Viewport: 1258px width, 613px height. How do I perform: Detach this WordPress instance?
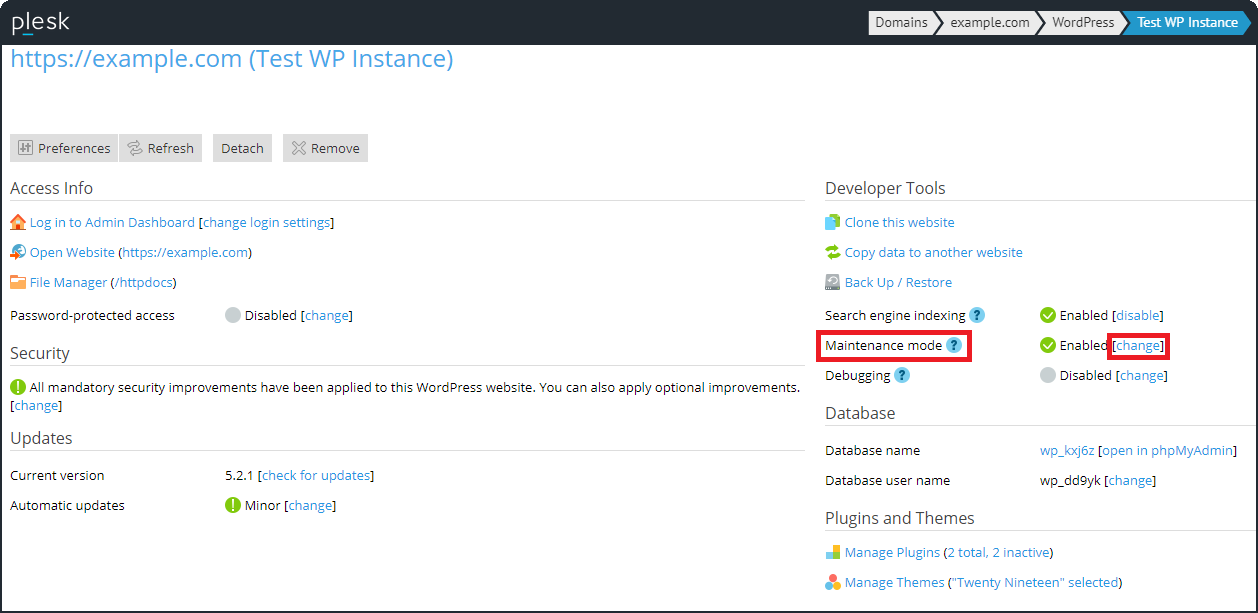242,148
